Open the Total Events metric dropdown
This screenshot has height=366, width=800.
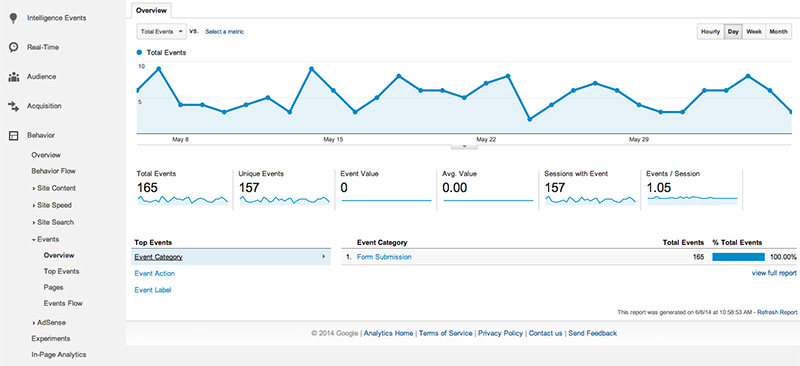point(162,32)
